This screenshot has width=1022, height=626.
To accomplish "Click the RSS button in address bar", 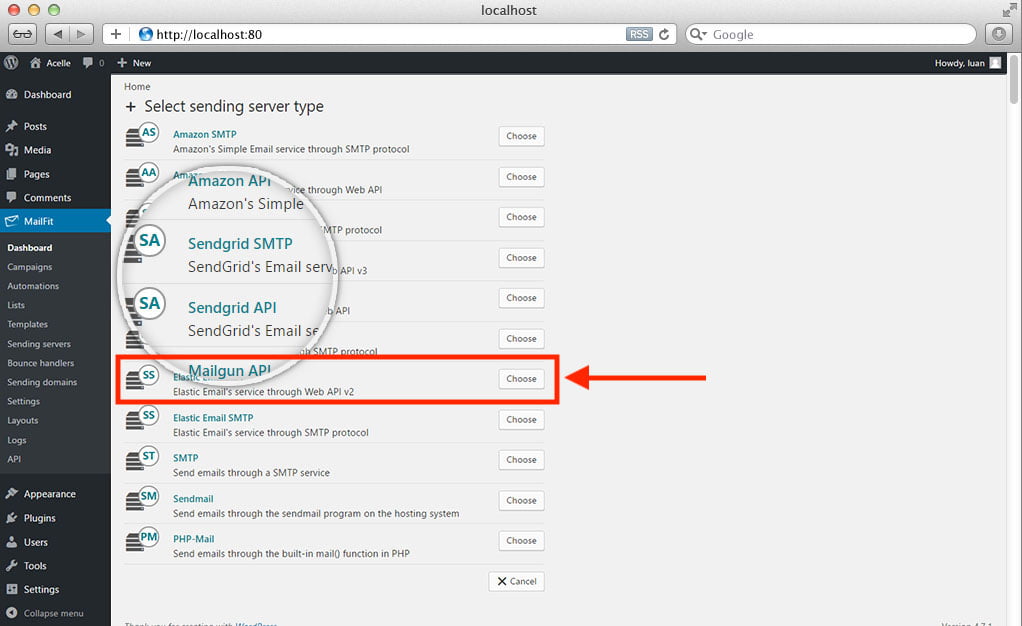I will (639, 34).
